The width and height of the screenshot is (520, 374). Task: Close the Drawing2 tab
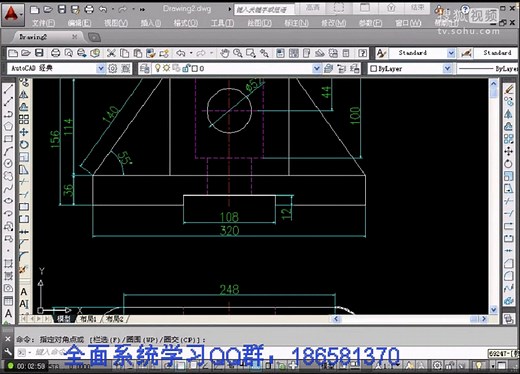[75, 37]
